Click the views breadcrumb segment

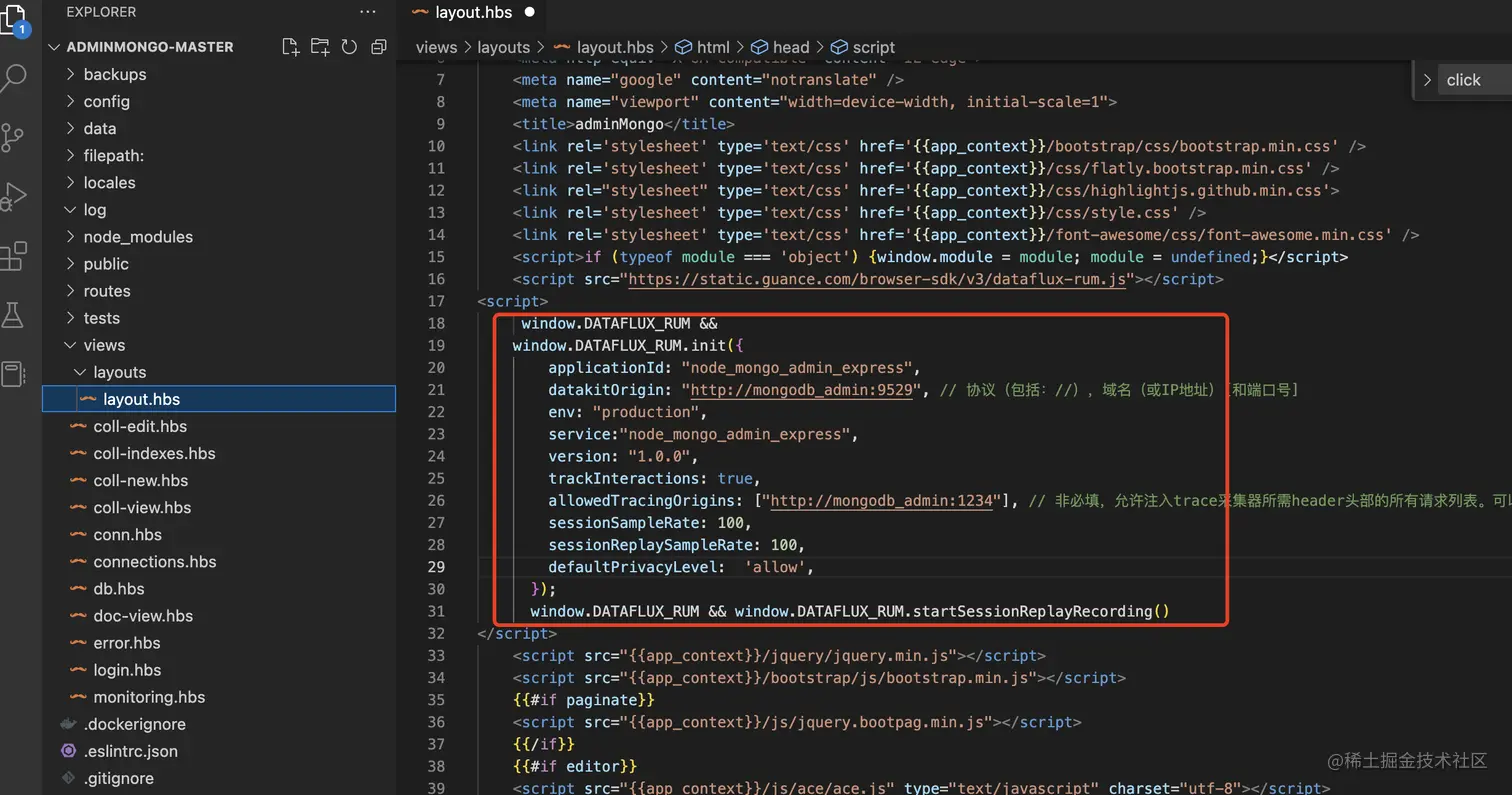click(436, 47)
